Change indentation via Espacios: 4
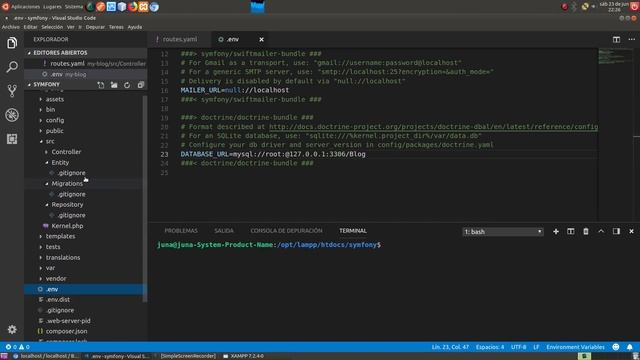This screenshot has height=360, width=640. pyautogui.click(x=490, y=347)
